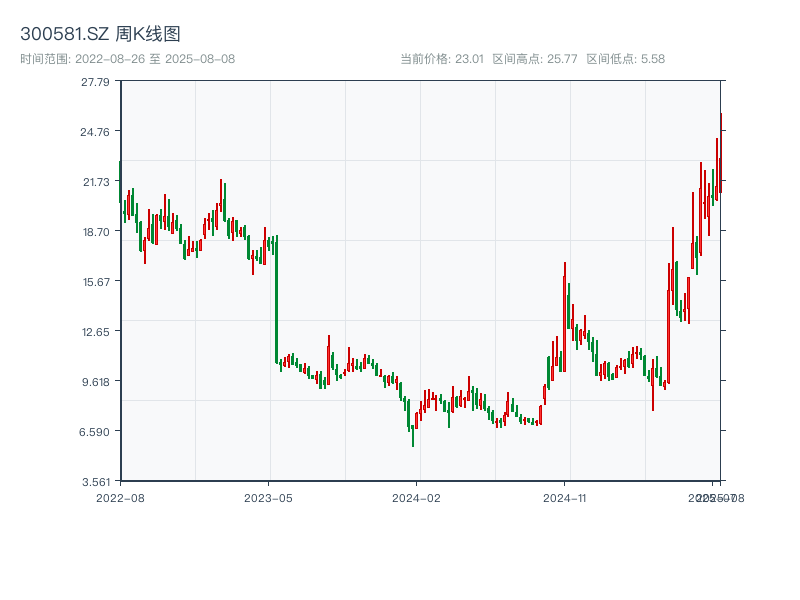Click the 2024-02 x-axis date label
The height and width of the screenshot is (600, 800).
416,497
